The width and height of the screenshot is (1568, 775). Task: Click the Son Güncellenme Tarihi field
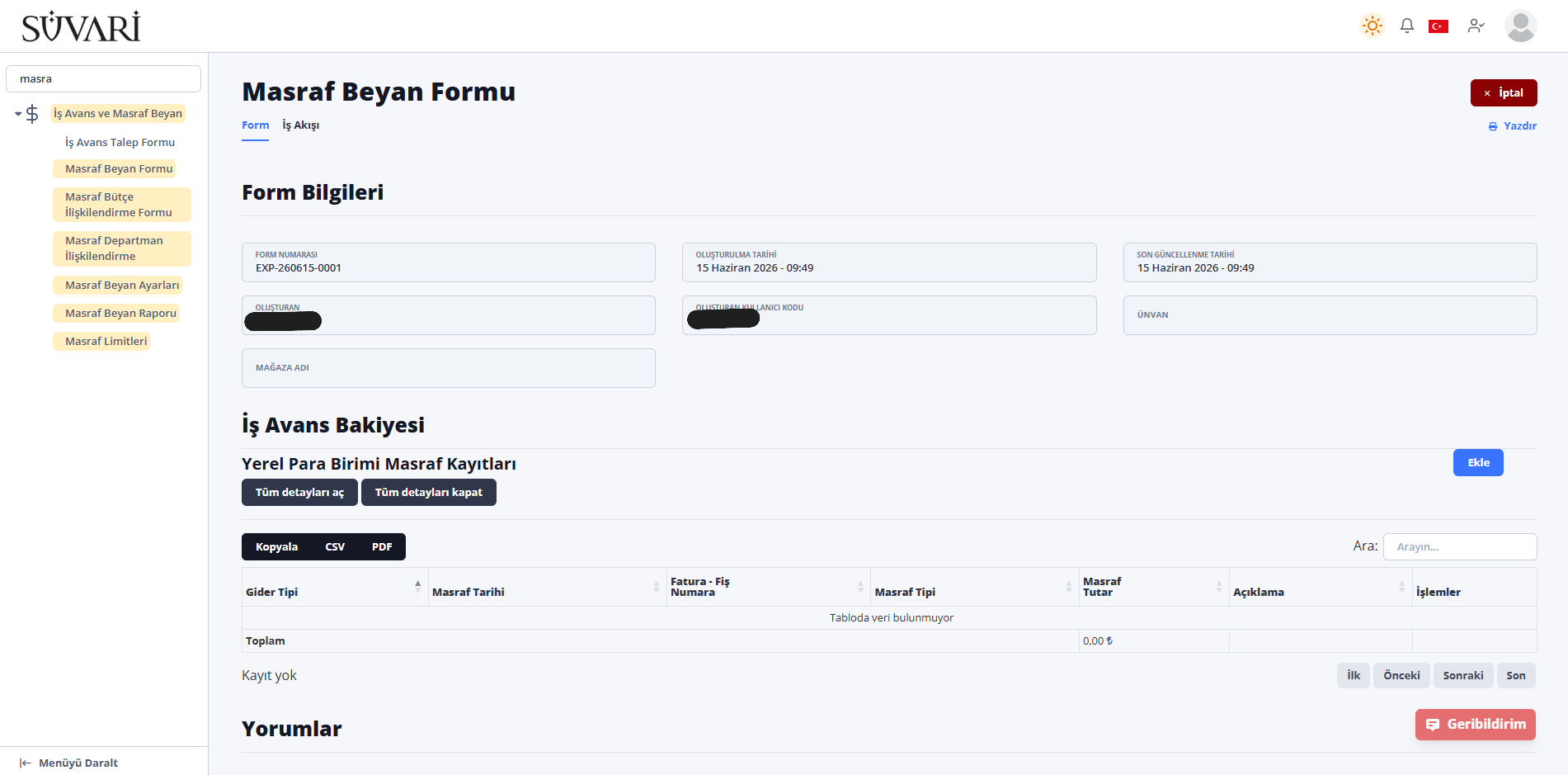1330,262
